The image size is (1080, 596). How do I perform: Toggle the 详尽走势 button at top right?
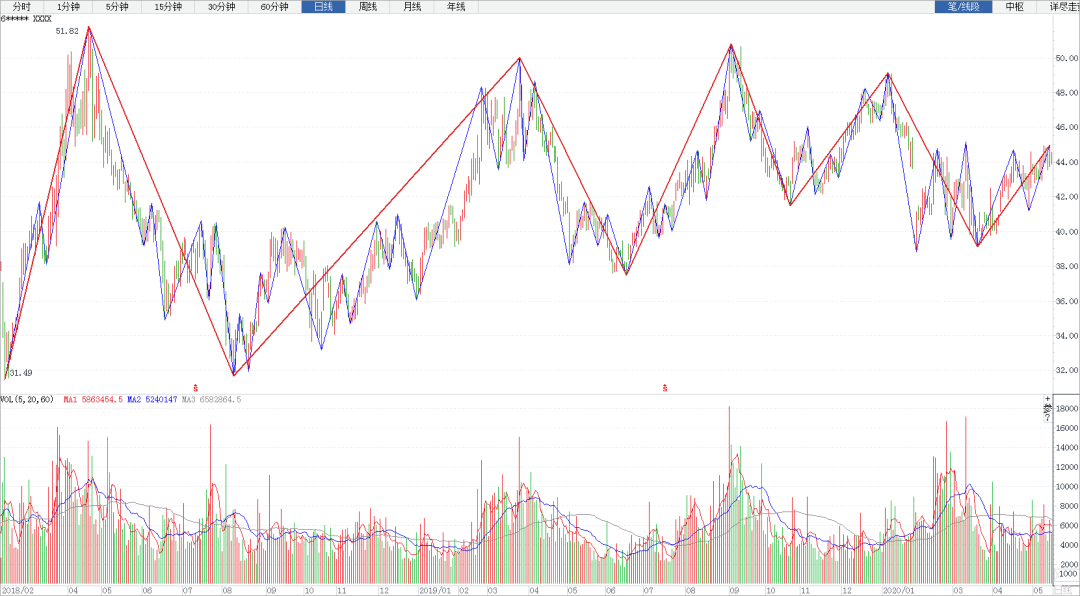coord(1063,7)
